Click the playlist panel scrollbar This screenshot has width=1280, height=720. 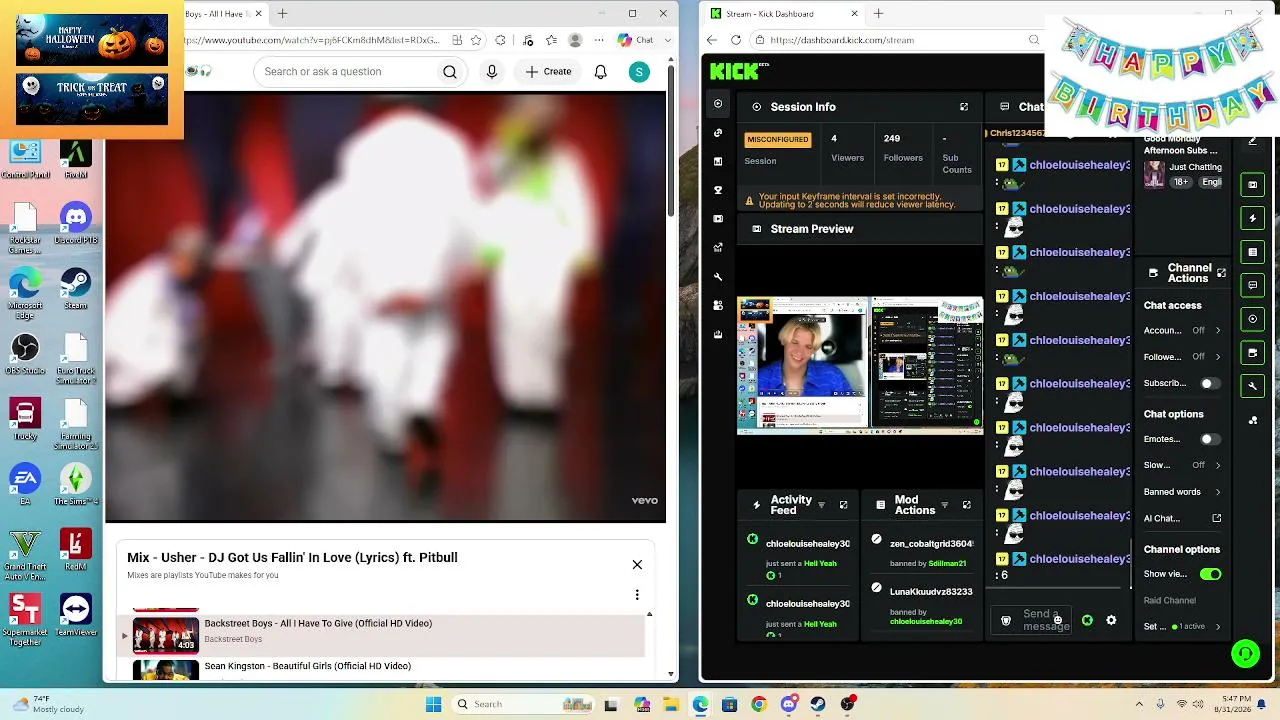[650, 645]
